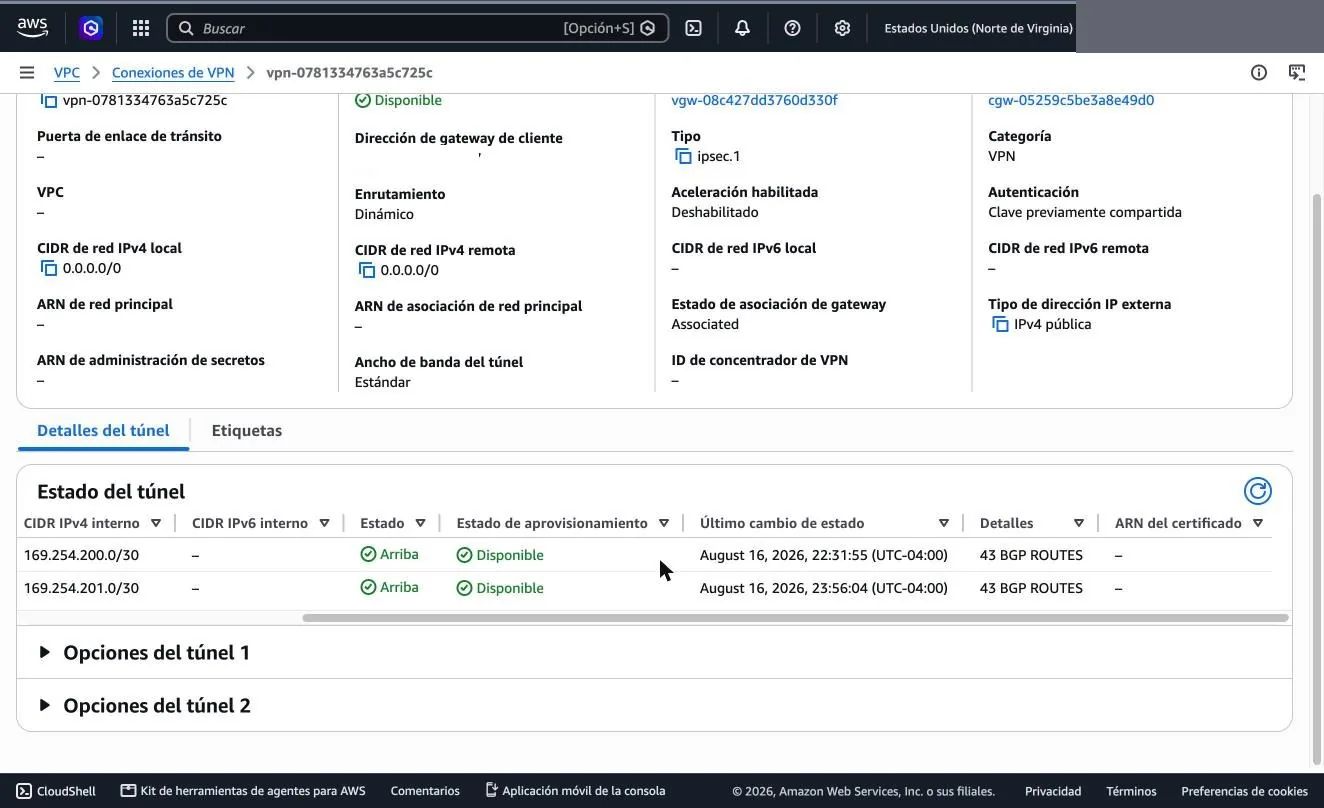The height and width of the screenshot is (808, 1324).
Task: Open virtual gateway vgw-08c427dd3760d330f
Action: [x=754, y=100]
